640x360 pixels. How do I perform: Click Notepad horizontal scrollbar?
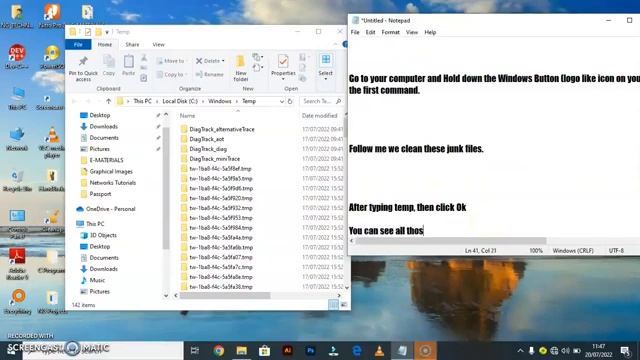click(x=451, y=241)
